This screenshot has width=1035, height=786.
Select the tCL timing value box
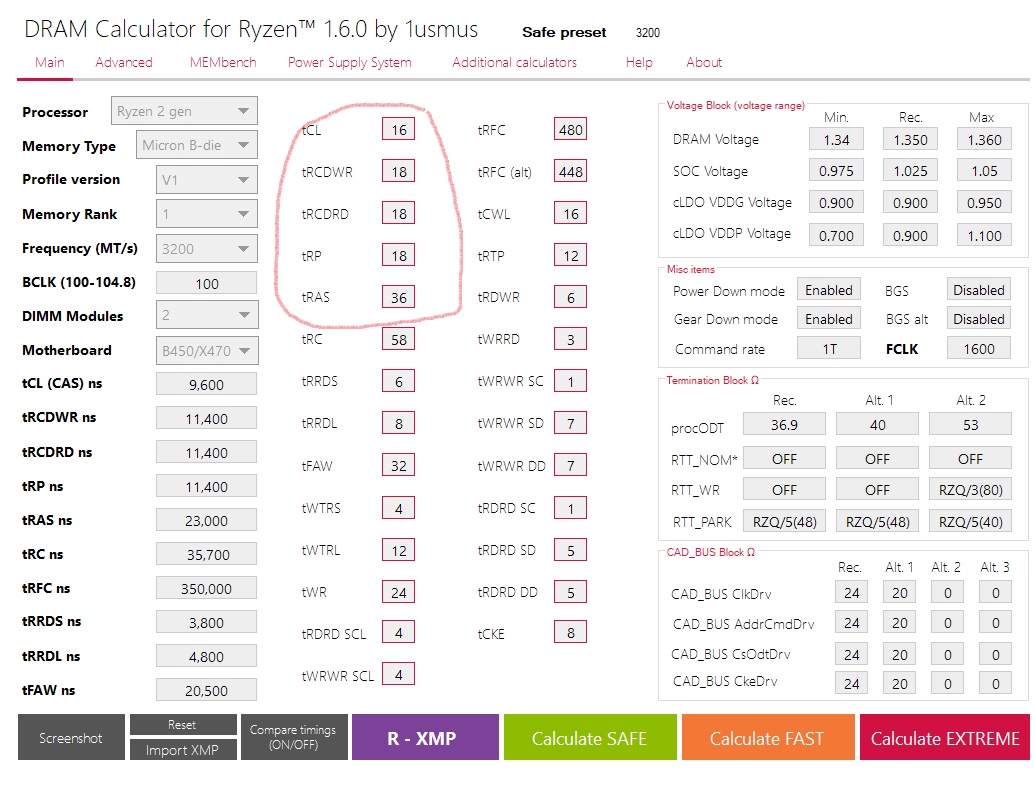[x=399, y=129]
